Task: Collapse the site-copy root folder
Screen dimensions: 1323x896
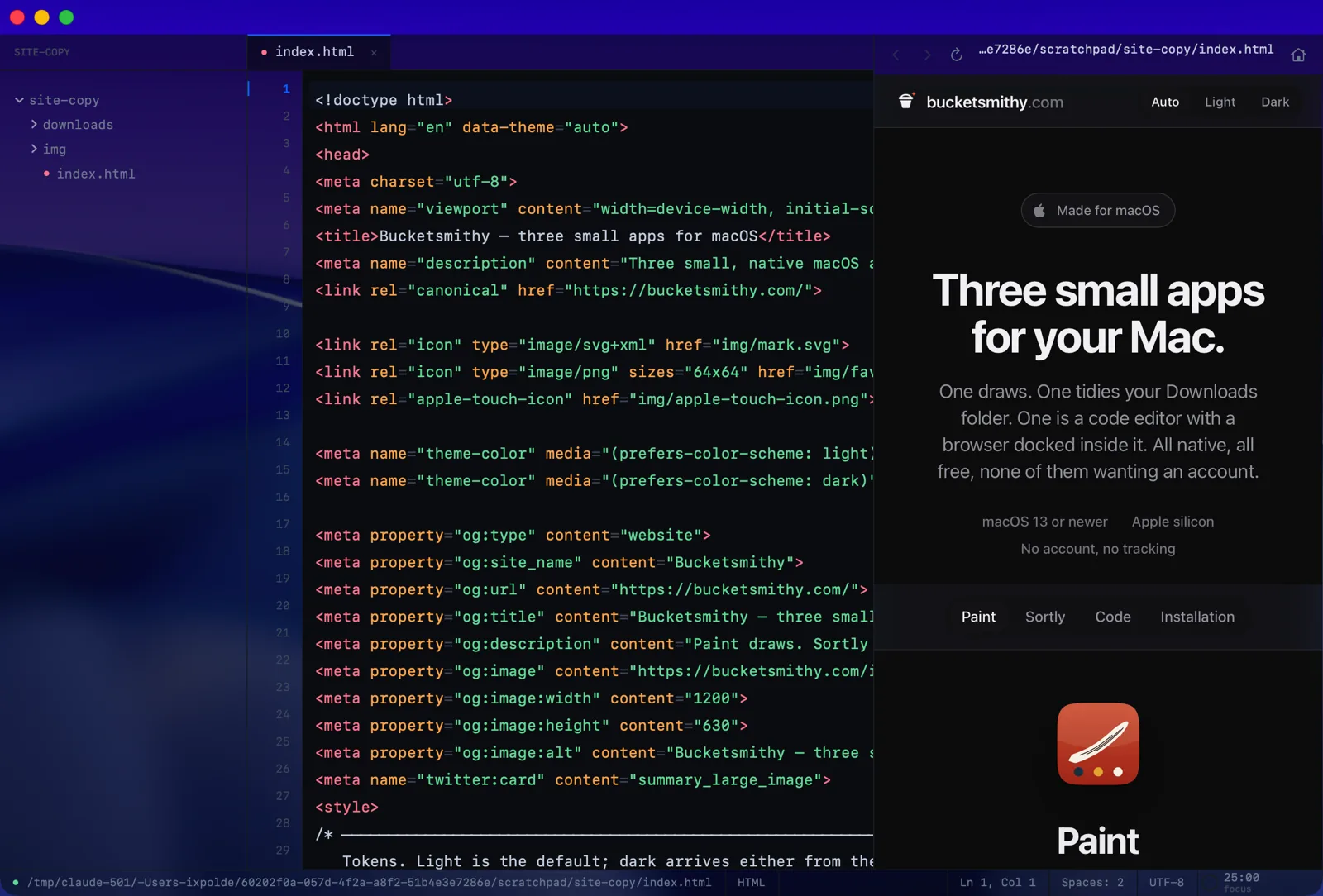Action: pos(19,100)
